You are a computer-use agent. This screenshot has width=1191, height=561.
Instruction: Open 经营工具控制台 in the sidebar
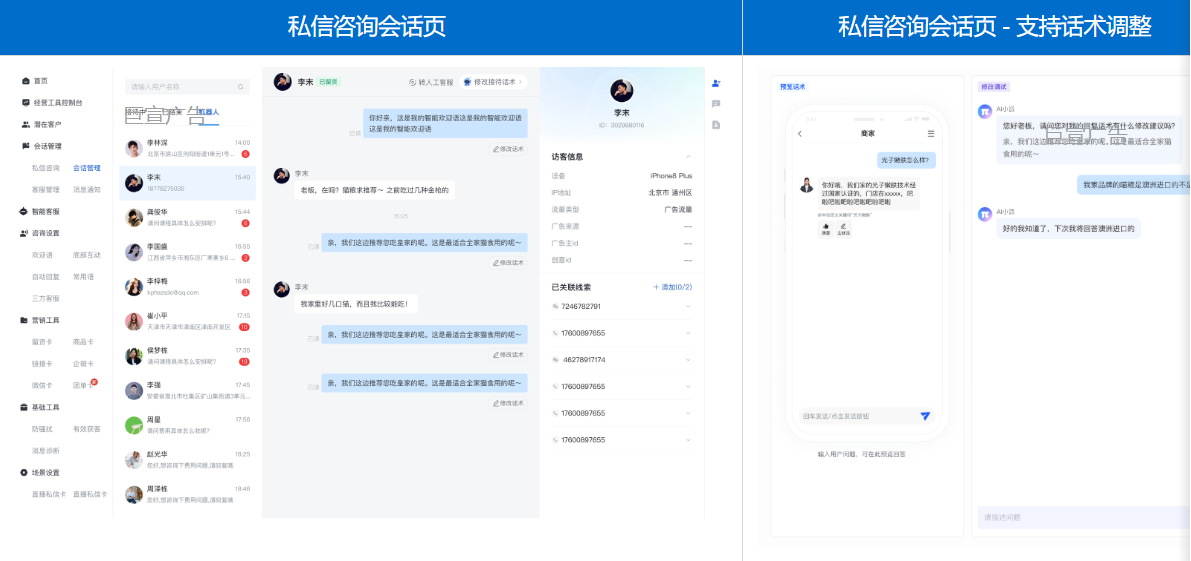point(58,102)
